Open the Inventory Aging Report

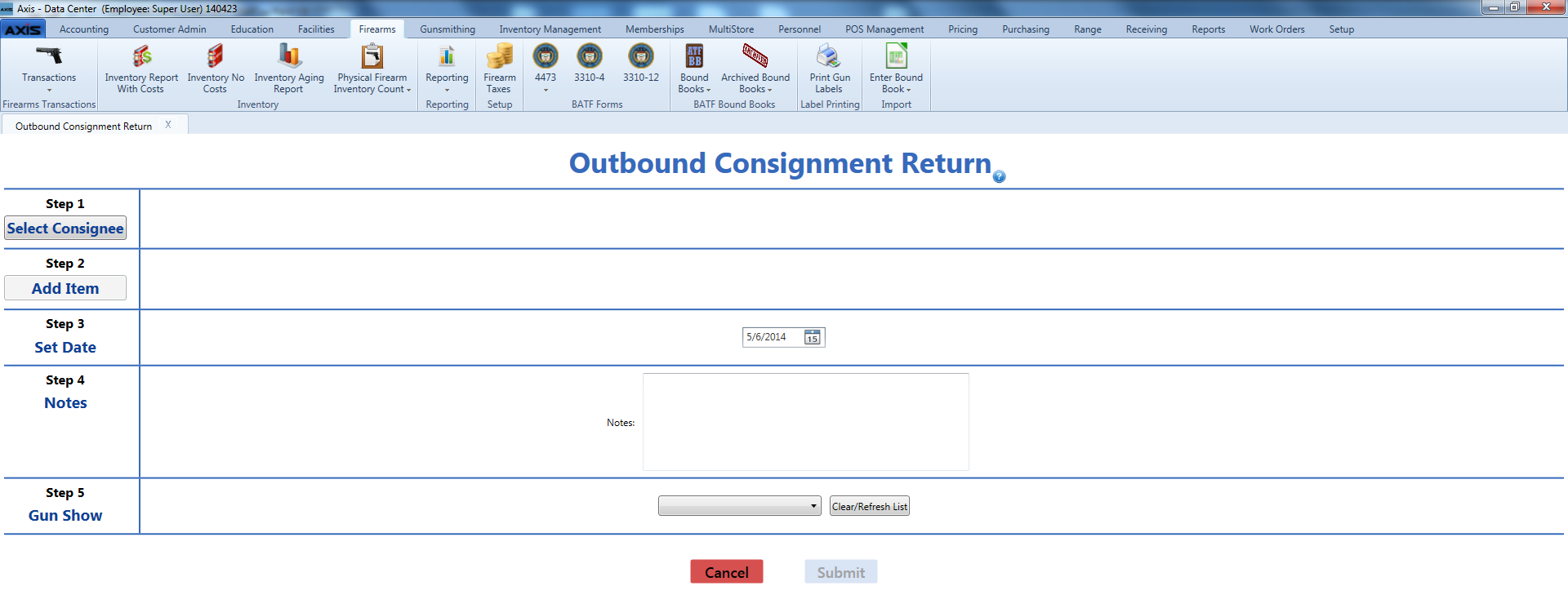pos(289,69)
